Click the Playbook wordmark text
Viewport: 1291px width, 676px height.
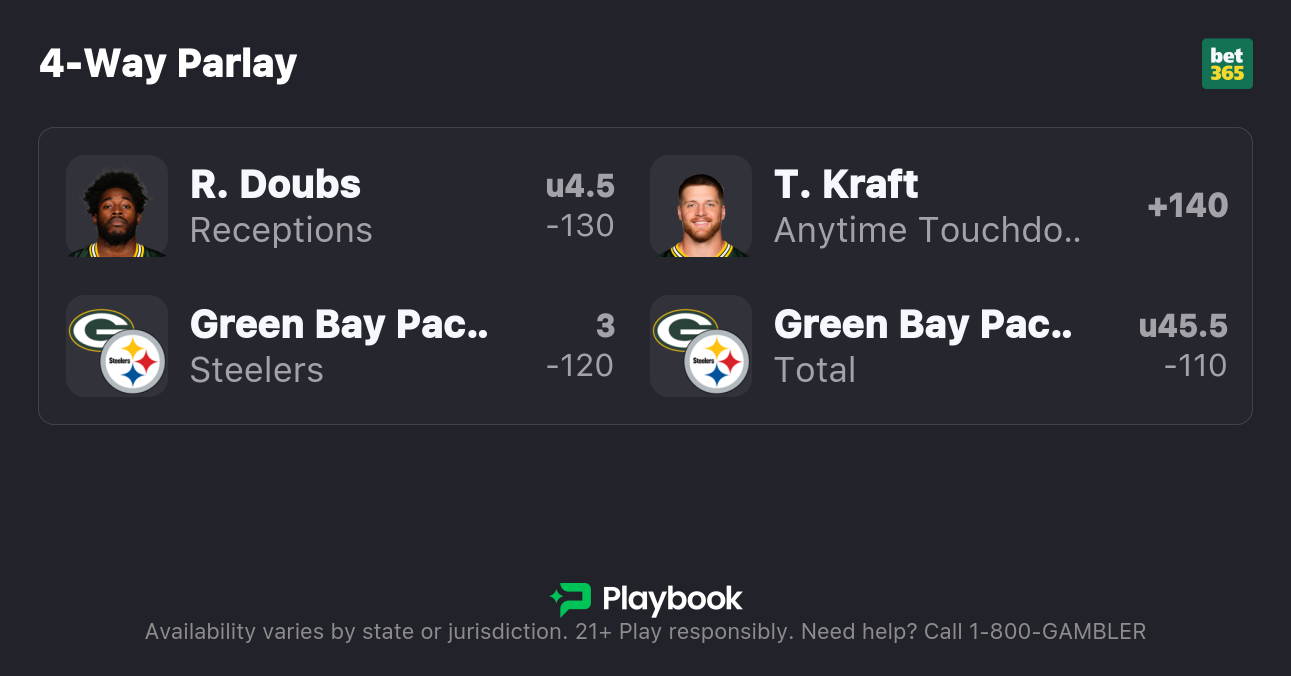click(x=672, y=599)
